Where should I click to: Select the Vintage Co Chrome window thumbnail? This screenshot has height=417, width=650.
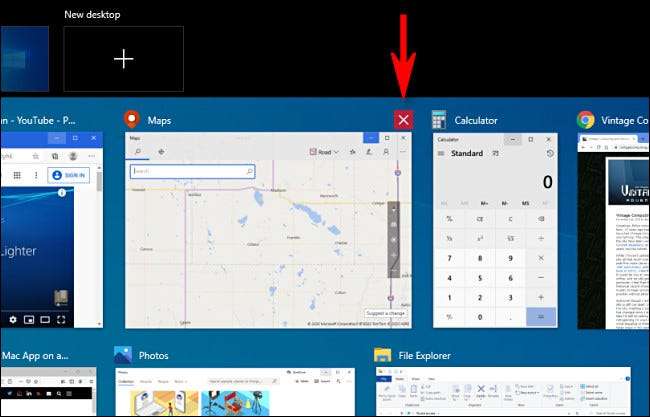[x=614, y=230]
